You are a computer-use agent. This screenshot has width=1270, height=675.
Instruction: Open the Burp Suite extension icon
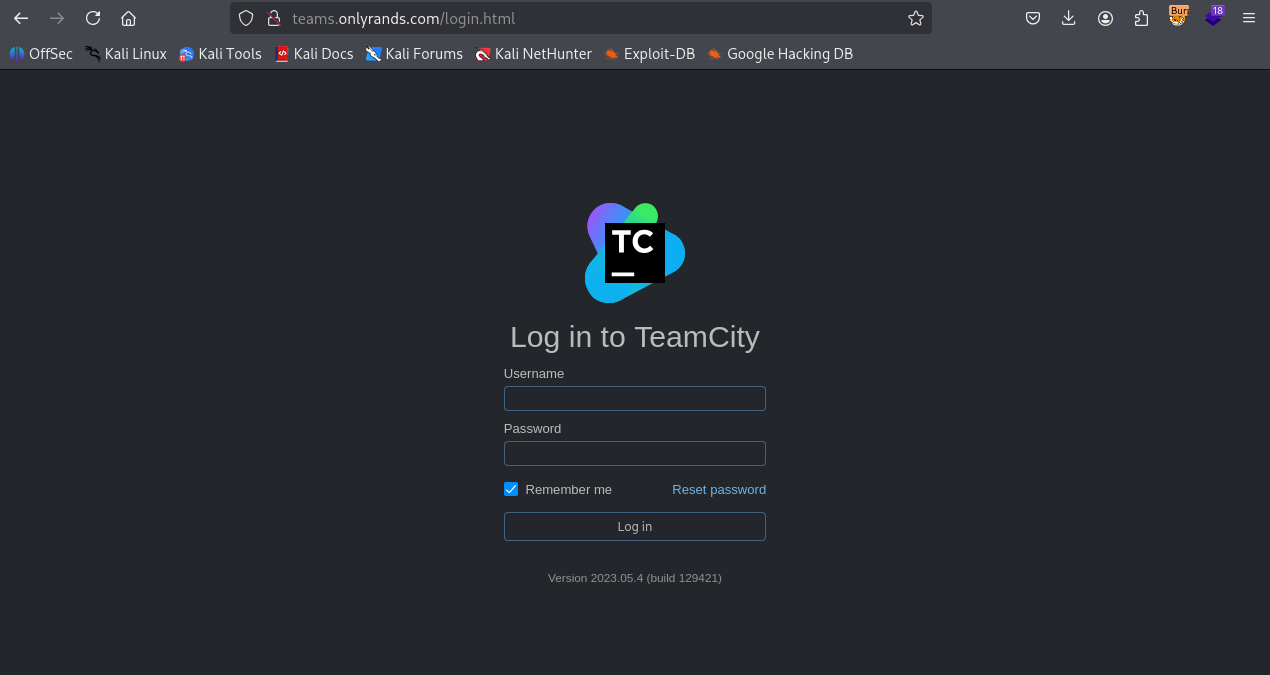[1178, 17]
